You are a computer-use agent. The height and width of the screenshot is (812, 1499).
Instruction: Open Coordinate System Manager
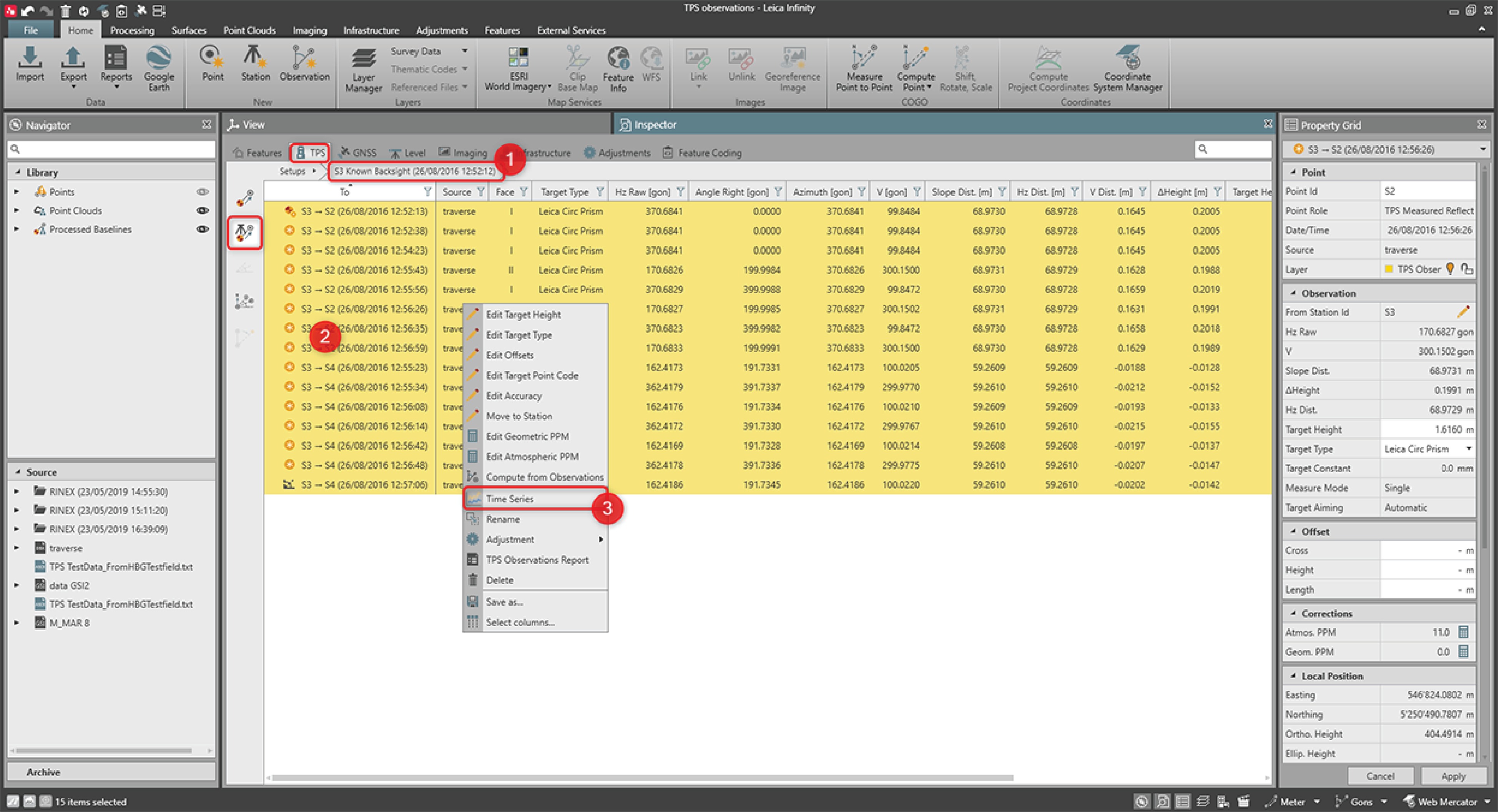point(1127,69)
